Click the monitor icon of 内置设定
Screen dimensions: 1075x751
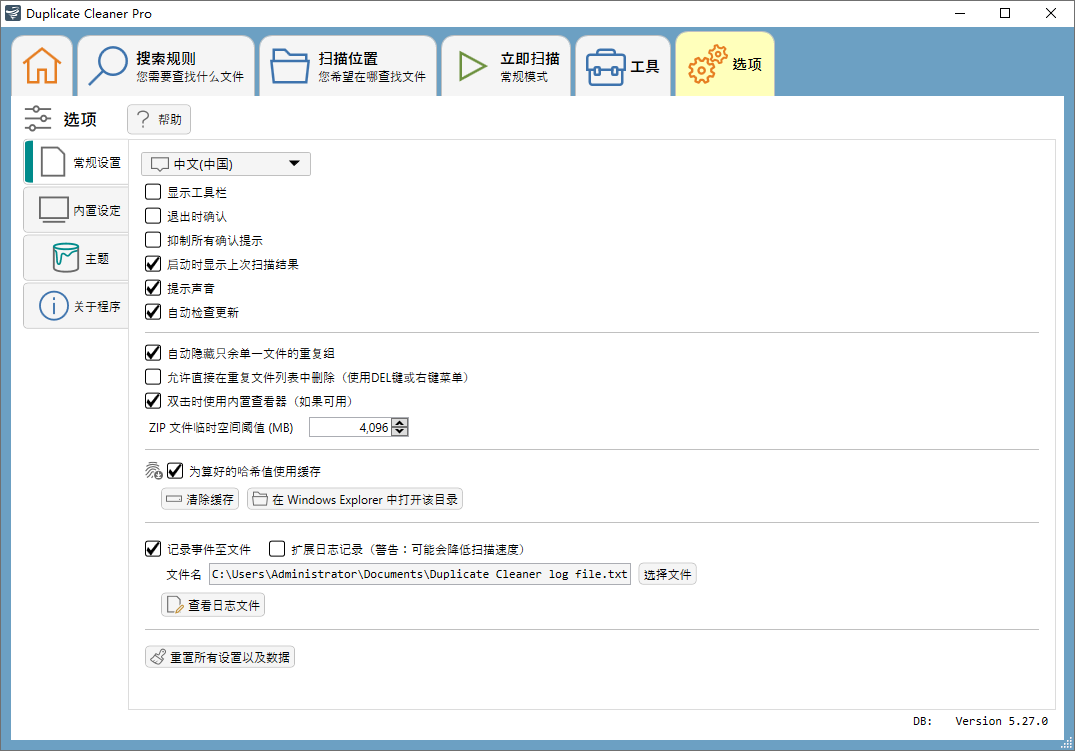tap(53, 210)
